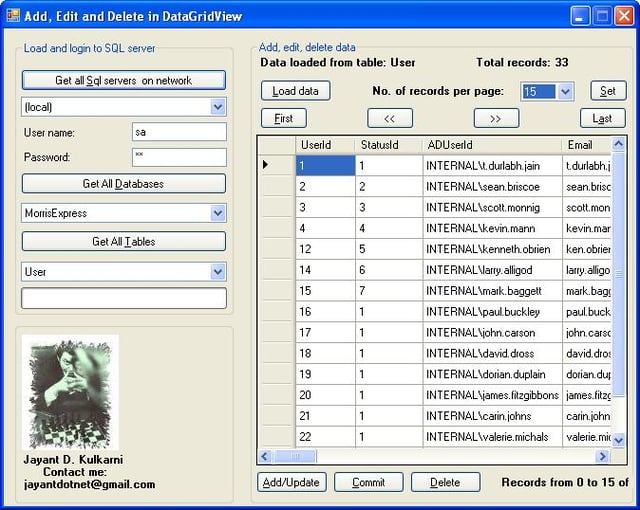Click the chess player photo
640x510 pixels.
coord(70,392)
